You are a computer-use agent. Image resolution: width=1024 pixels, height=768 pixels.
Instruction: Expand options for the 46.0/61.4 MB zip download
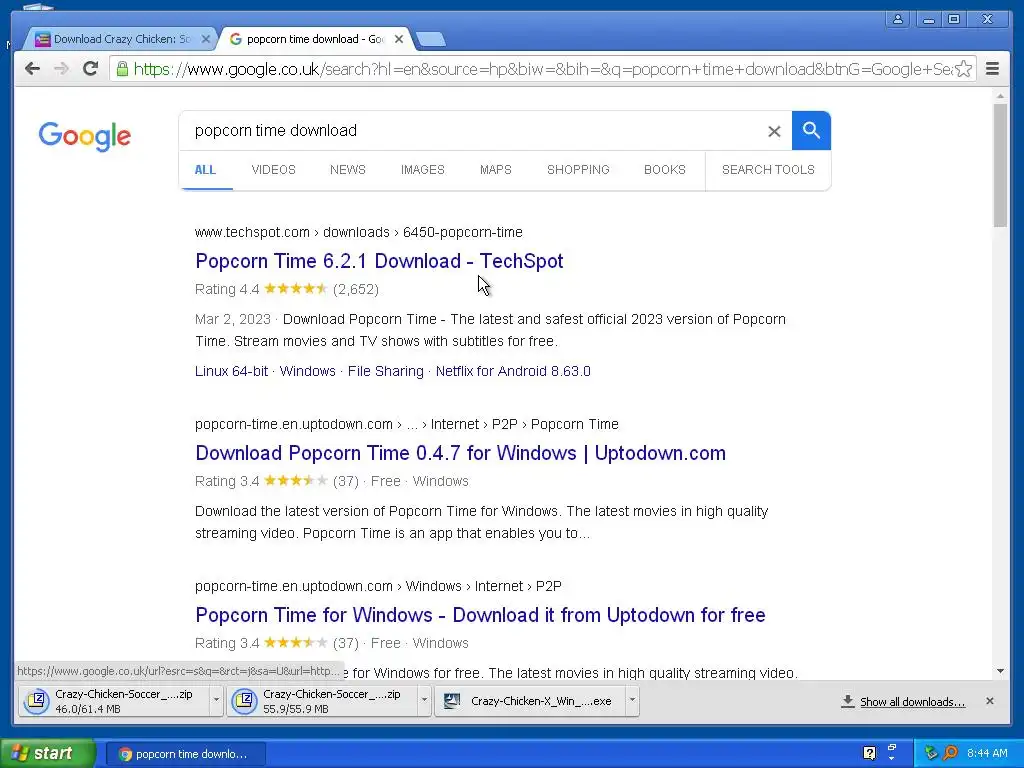[216, 701]
